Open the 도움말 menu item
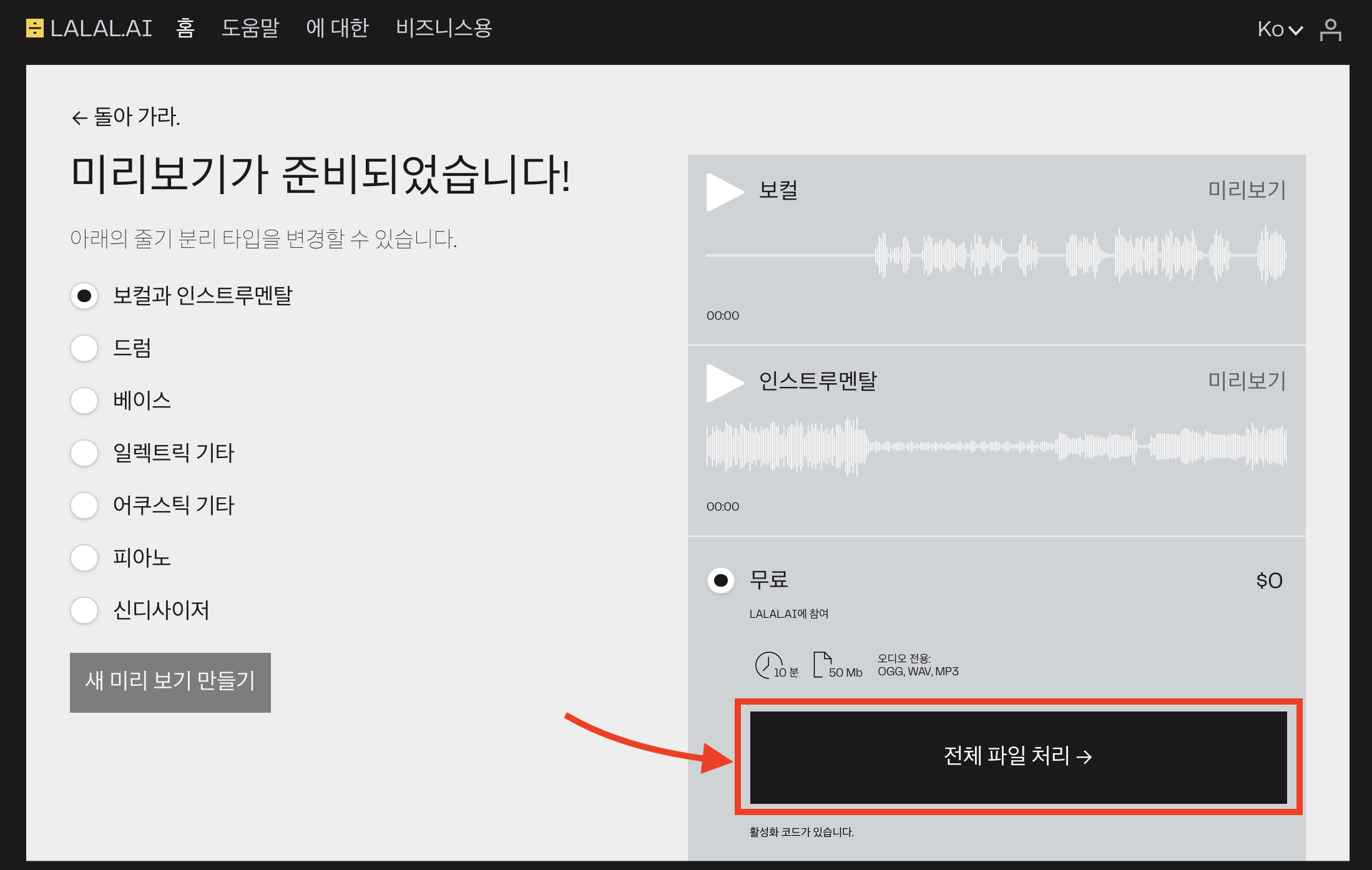The height and width of the screenshot is (870, 1372). (250, 28)
